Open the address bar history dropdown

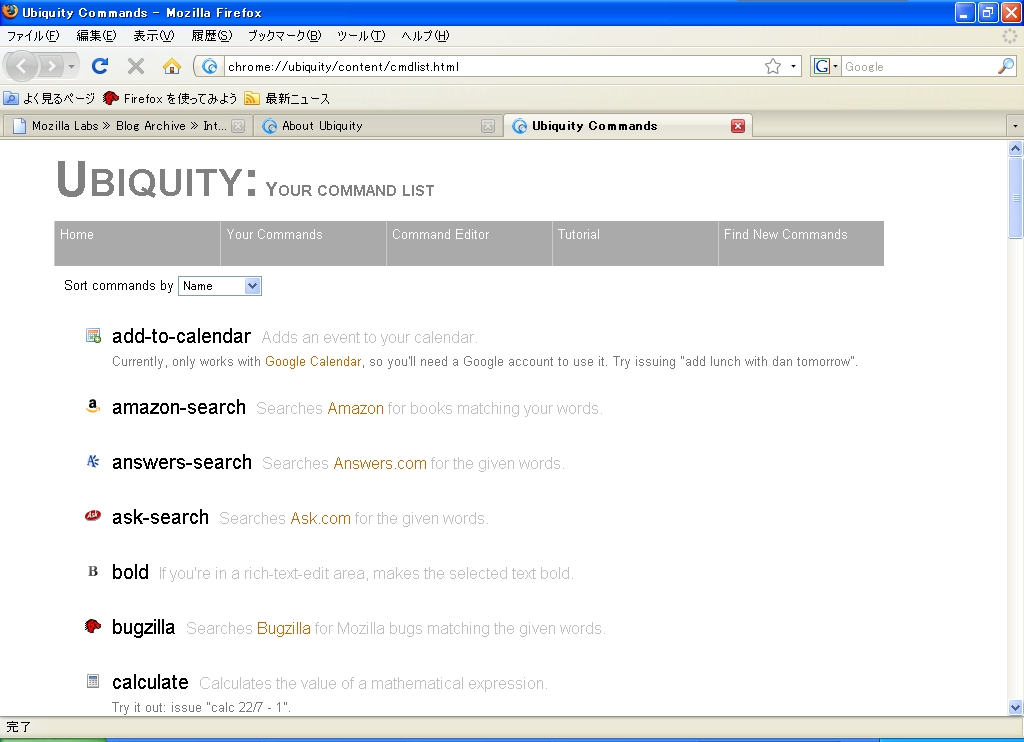point(793,66)
